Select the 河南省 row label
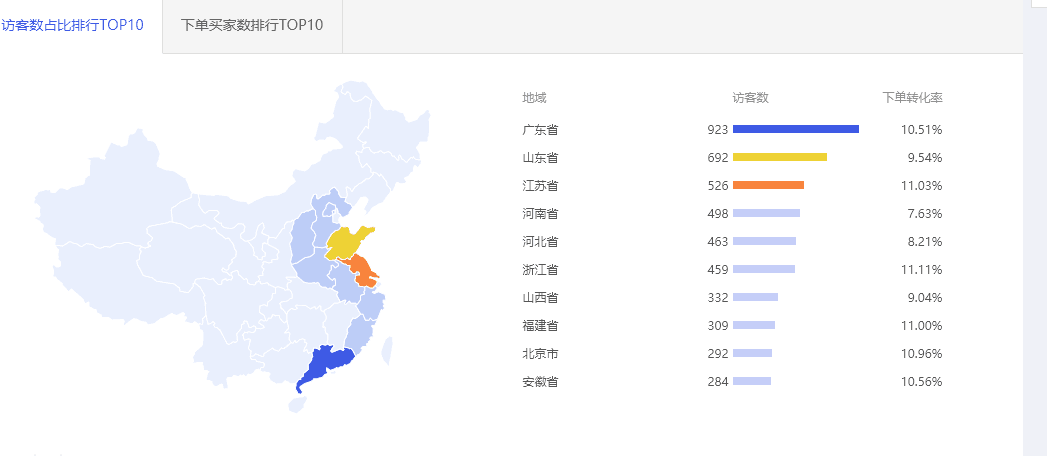 click(x=540, y=214)
